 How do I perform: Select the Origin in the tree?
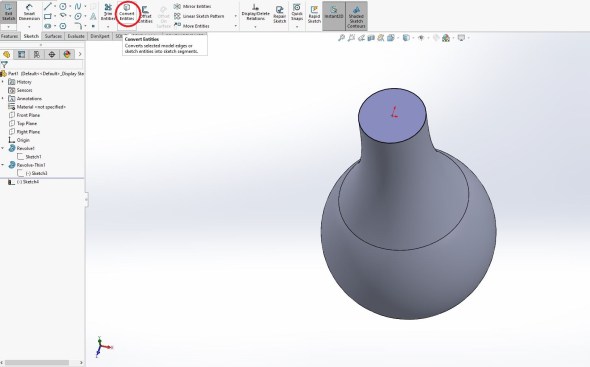19,140
